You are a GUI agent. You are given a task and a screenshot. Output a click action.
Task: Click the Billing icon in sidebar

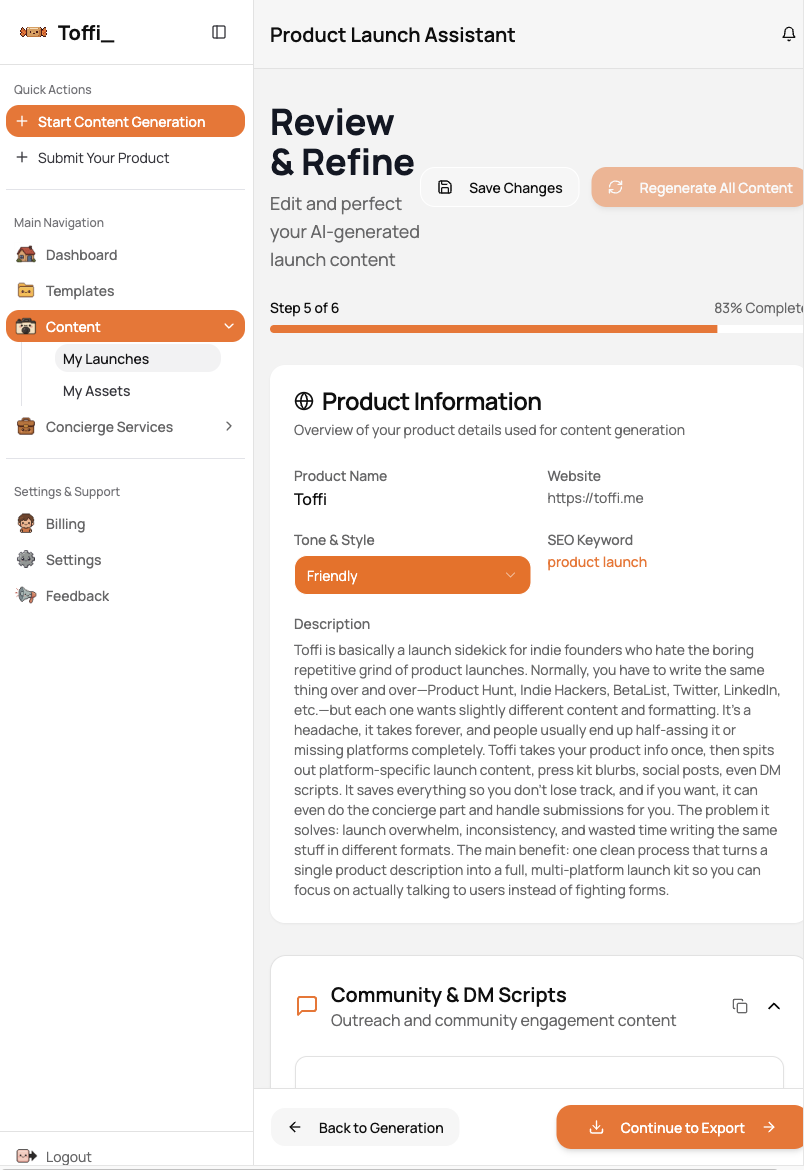[26, 524]
